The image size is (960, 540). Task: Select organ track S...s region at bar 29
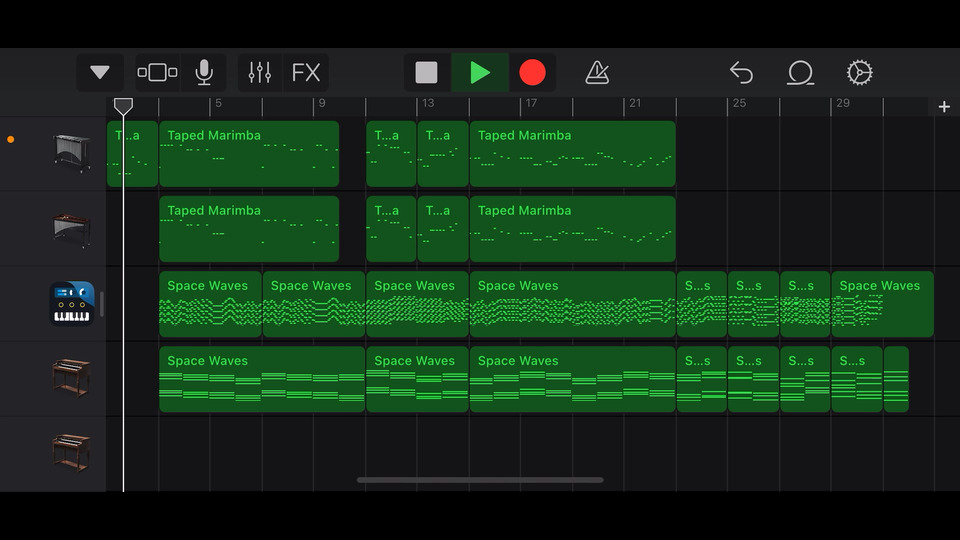pyautogui.click(x=857, y=380)
